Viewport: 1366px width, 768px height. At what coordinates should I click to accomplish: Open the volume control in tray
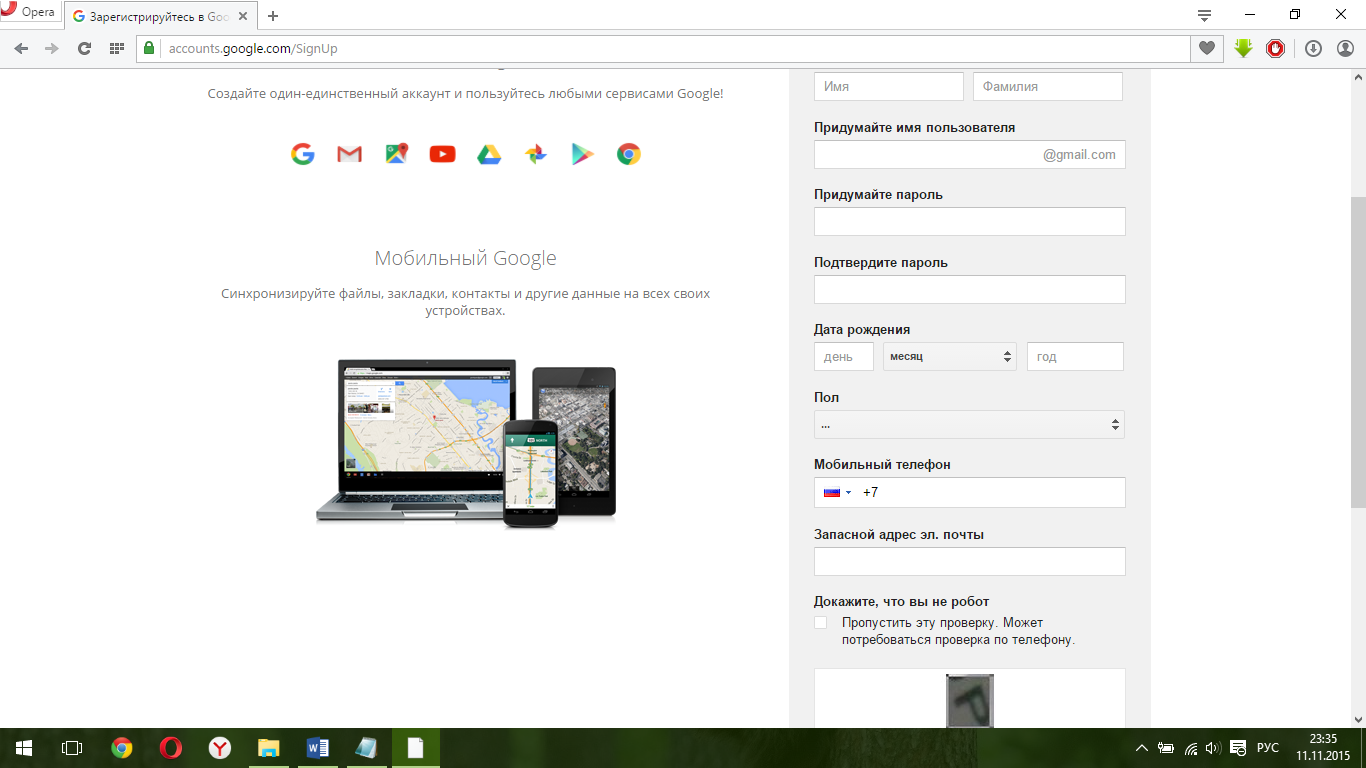[1213, 748]
